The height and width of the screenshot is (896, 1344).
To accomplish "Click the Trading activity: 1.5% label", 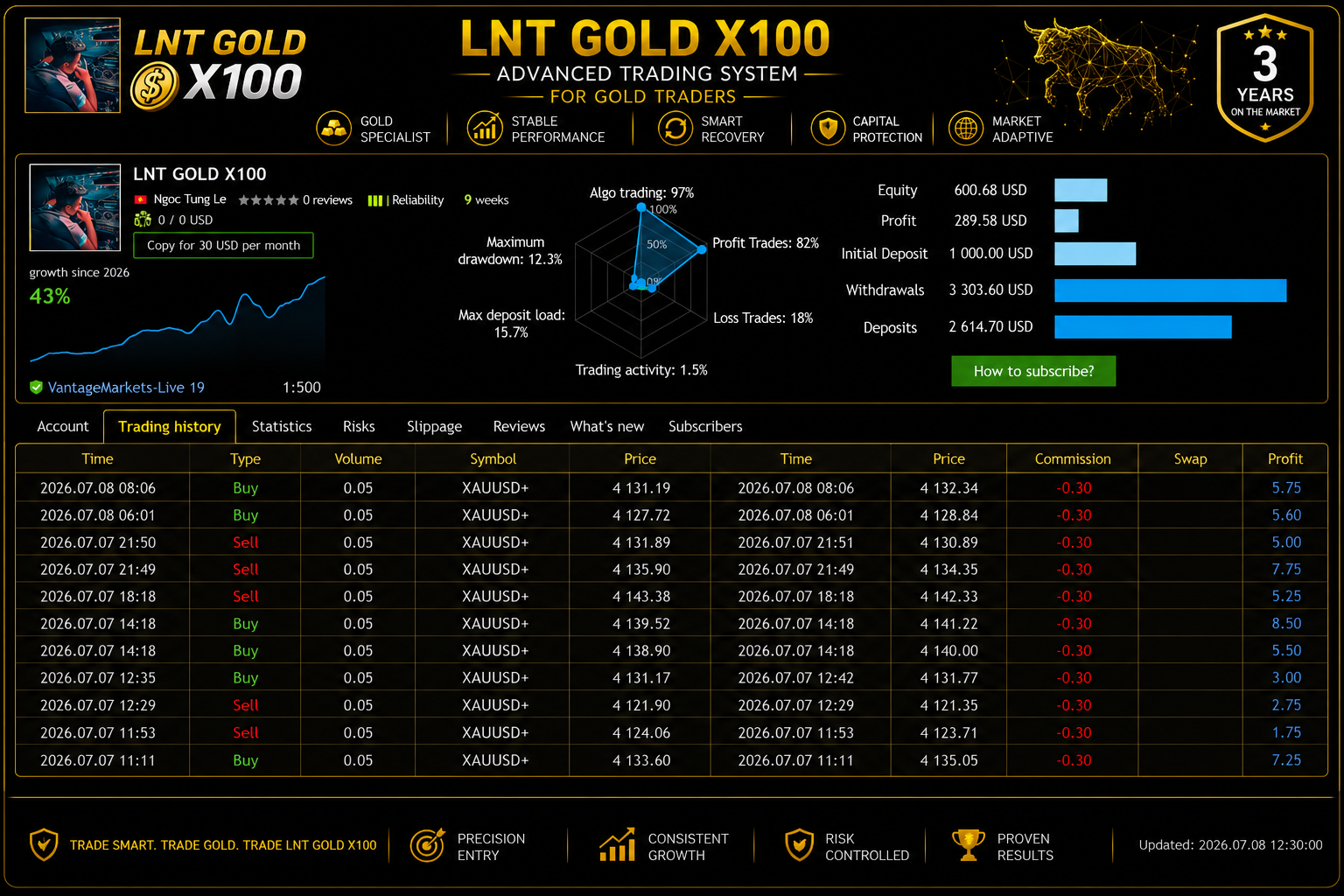I will (641, 370).
